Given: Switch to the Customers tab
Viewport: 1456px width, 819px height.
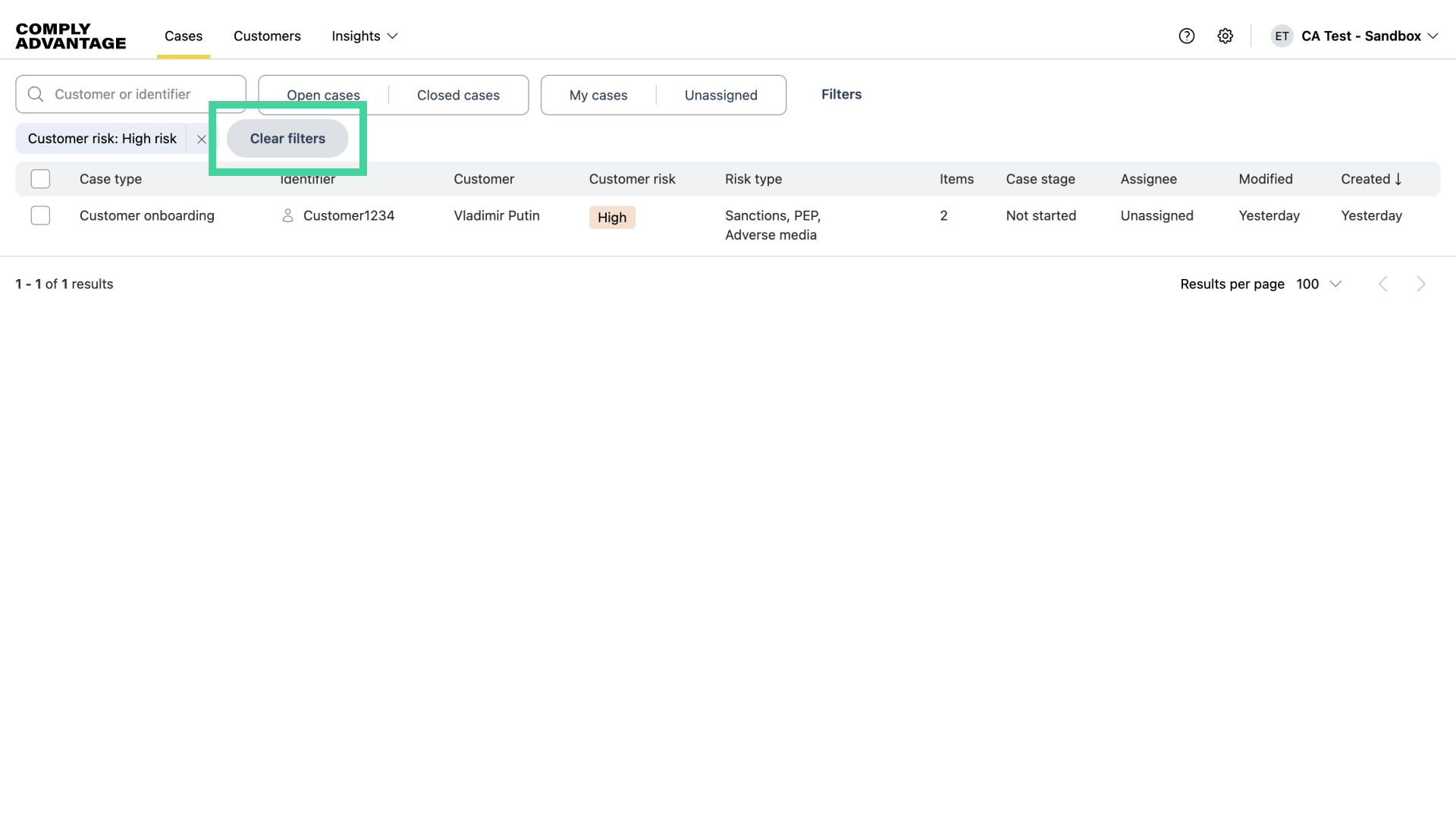Looking at the screenshot, I should click(x=267, y=36).
